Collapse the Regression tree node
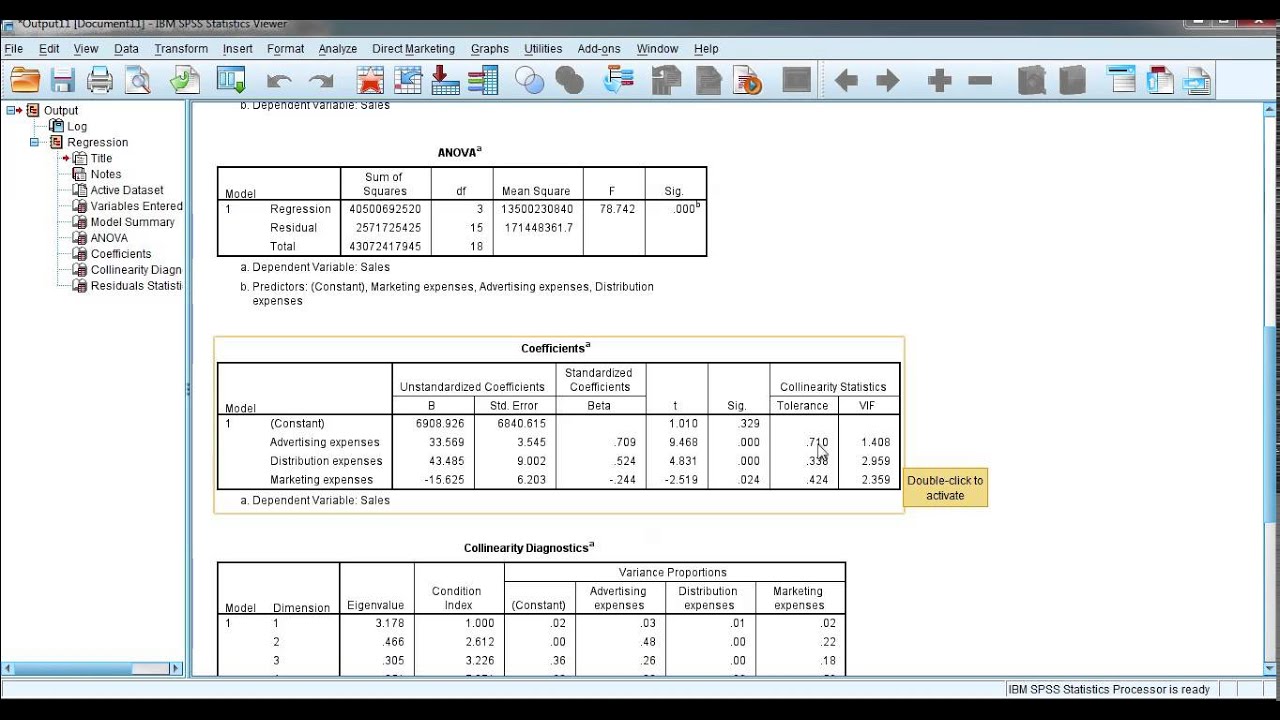Screen dimensions: 1280x720 [34, 142]
